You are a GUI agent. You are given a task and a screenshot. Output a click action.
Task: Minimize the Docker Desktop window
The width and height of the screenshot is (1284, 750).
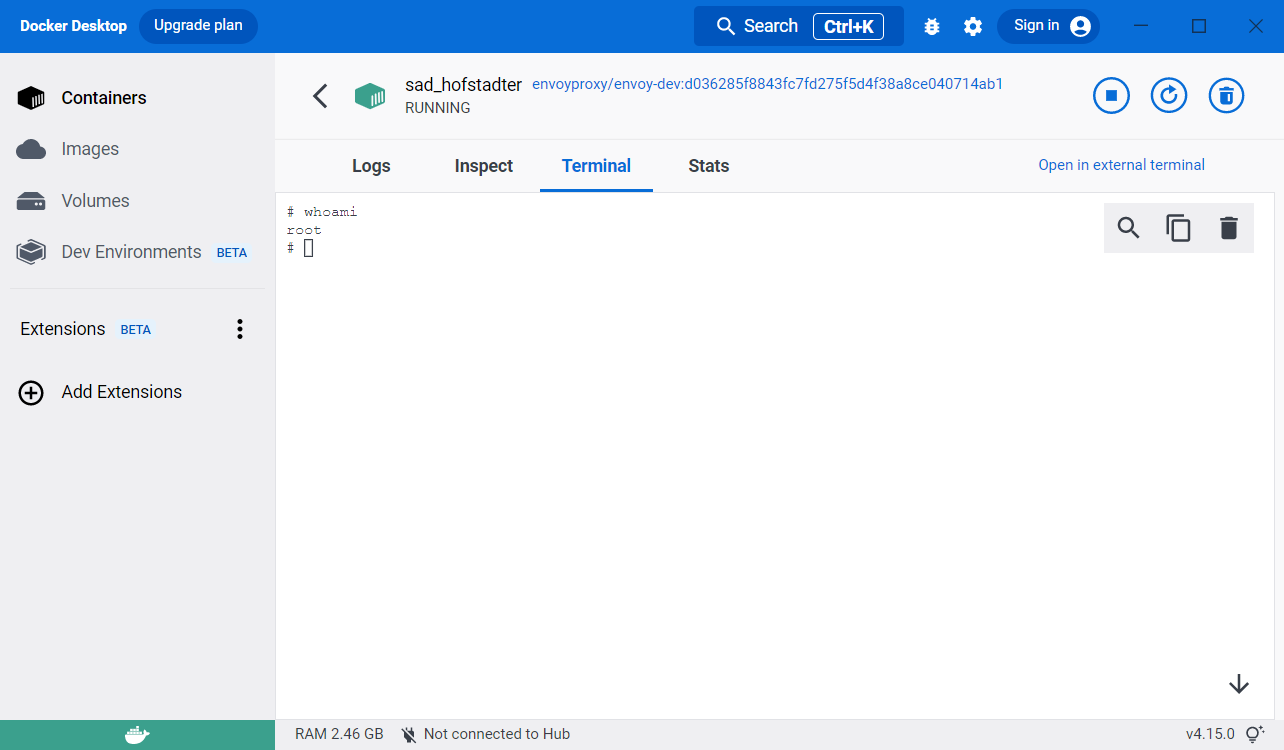tap(1142, 26)
